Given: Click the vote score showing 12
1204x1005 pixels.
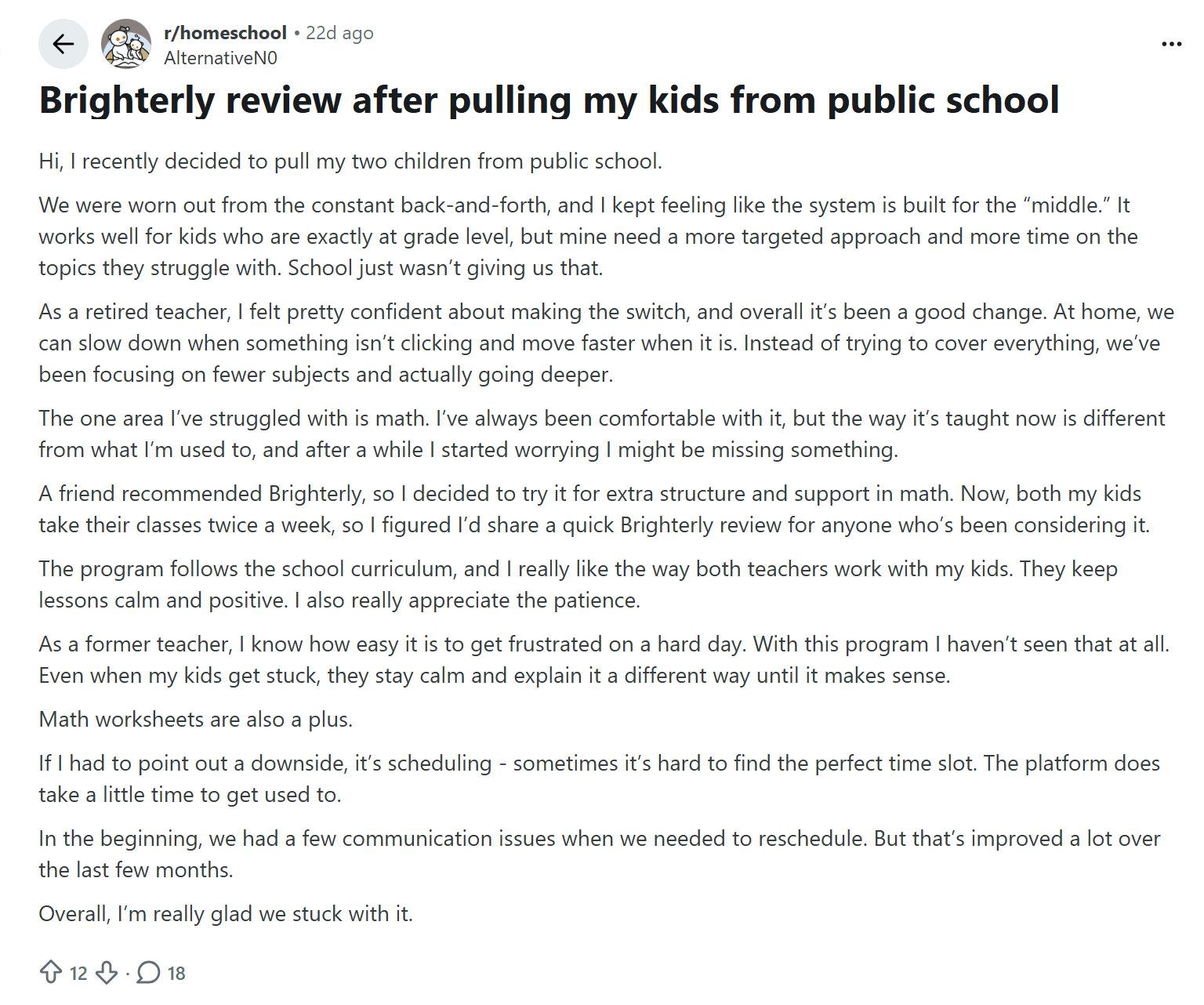Looking at the screenshot, I should pos(77,972).
